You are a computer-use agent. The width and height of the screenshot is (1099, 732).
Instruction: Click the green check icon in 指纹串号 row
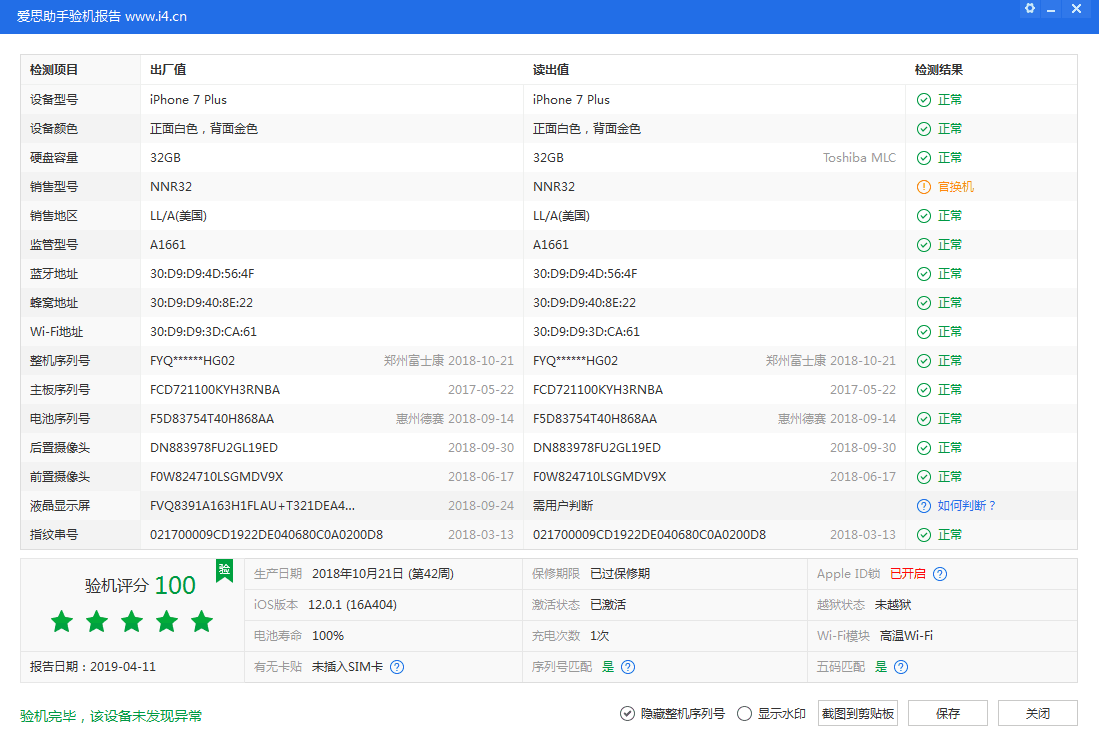point(924,535)
